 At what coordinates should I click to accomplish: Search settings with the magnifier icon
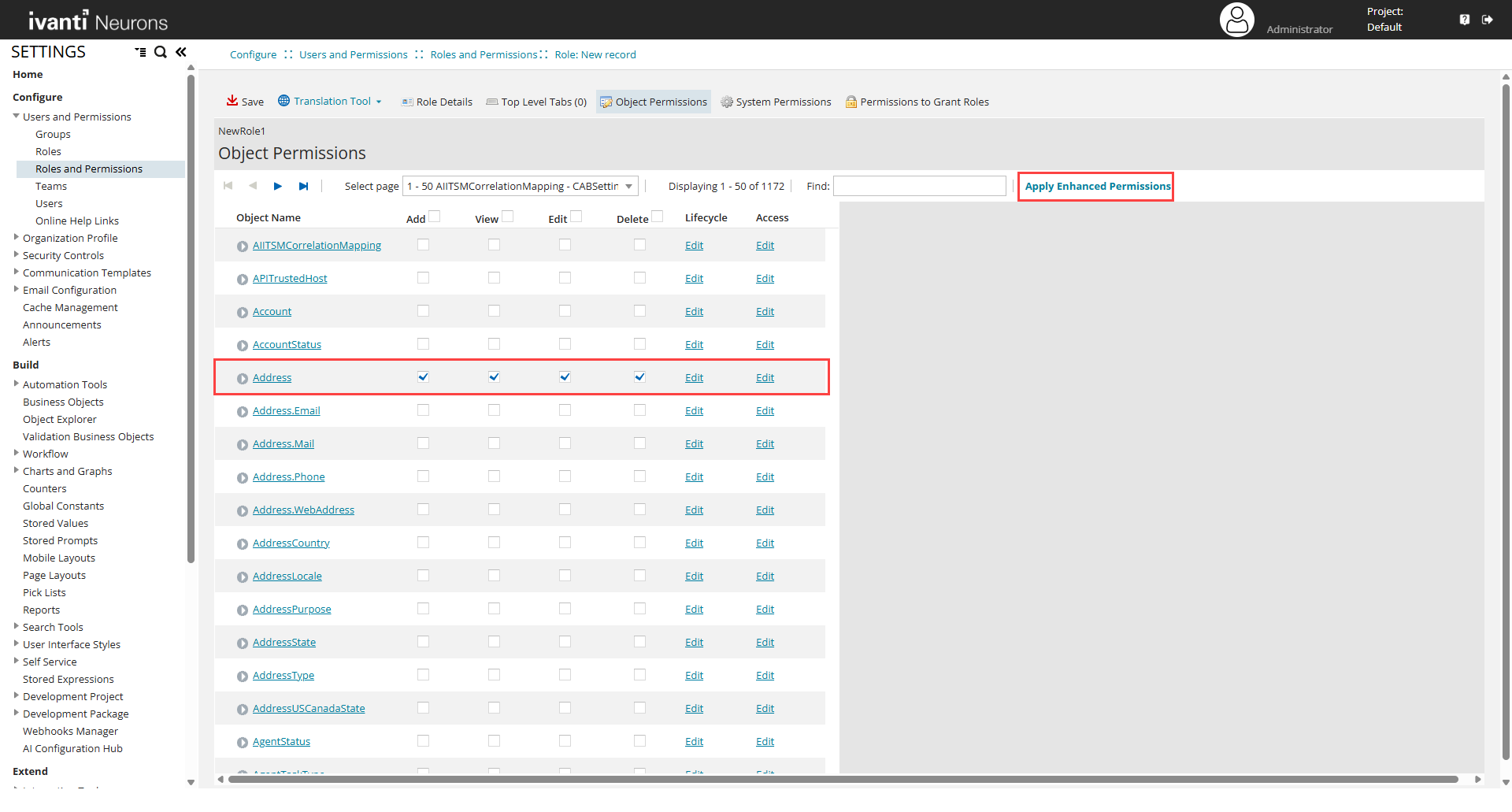pos(161,52)
